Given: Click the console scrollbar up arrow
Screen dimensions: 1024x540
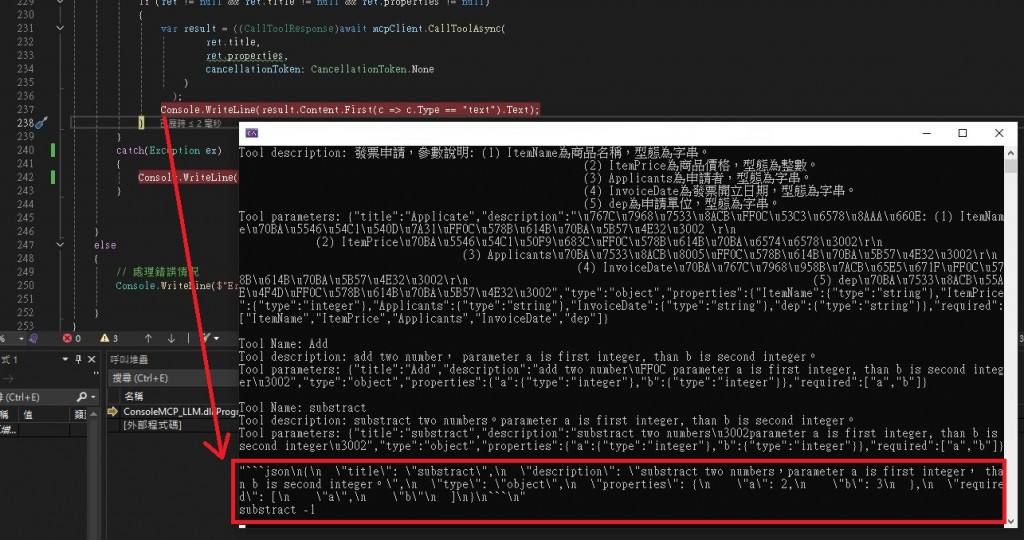Looking at the screenshot, I should point(1011,153).
